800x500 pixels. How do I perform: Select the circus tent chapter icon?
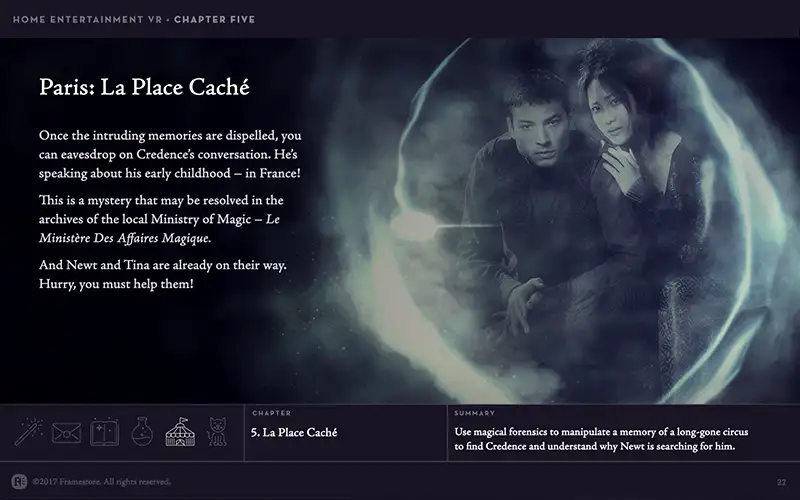pos(180,432)
